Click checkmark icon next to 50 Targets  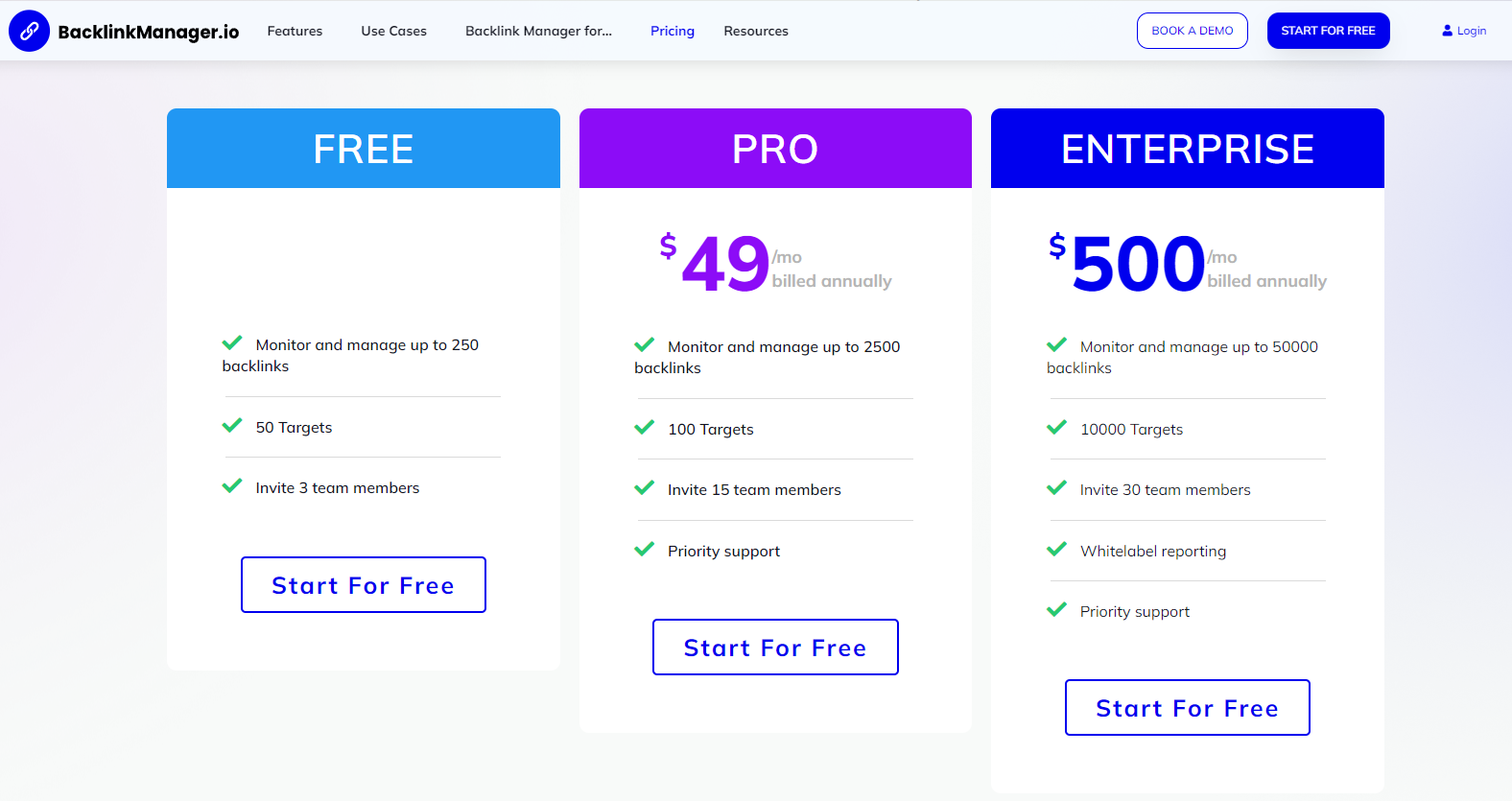[232, 425]
